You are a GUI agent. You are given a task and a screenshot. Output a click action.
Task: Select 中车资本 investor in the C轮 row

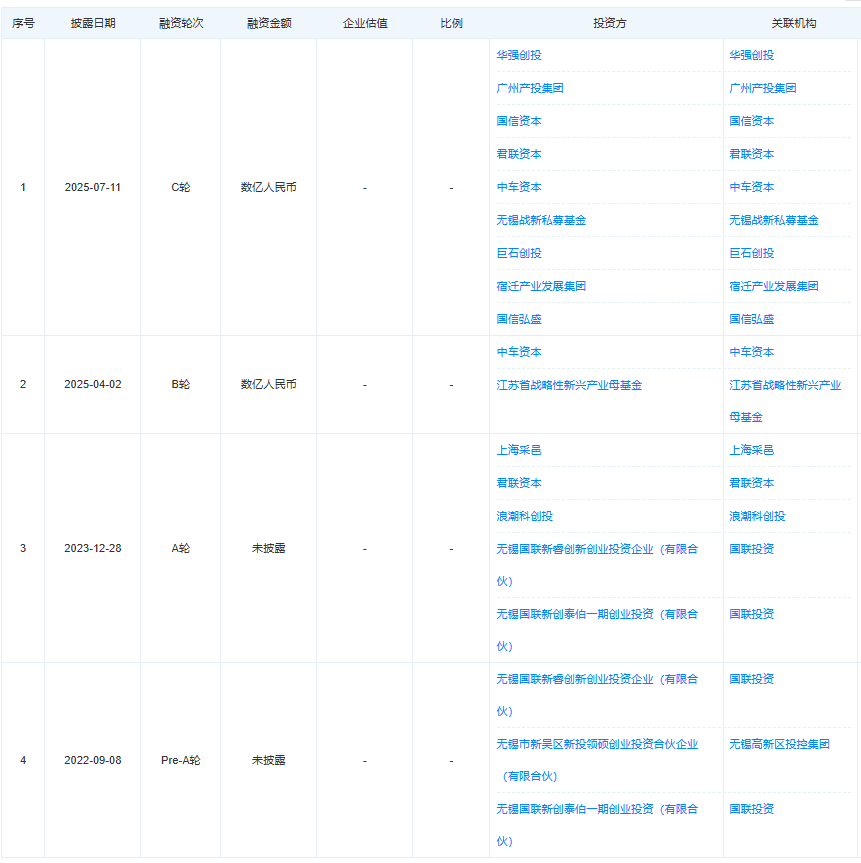pyautogui.click(x=519, y=187)
